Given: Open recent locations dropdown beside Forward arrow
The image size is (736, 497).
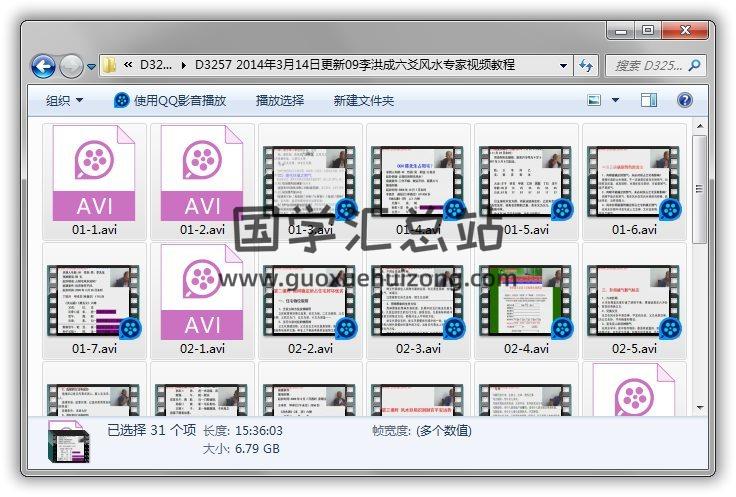Looking at the screenshot, I should 92,67.
